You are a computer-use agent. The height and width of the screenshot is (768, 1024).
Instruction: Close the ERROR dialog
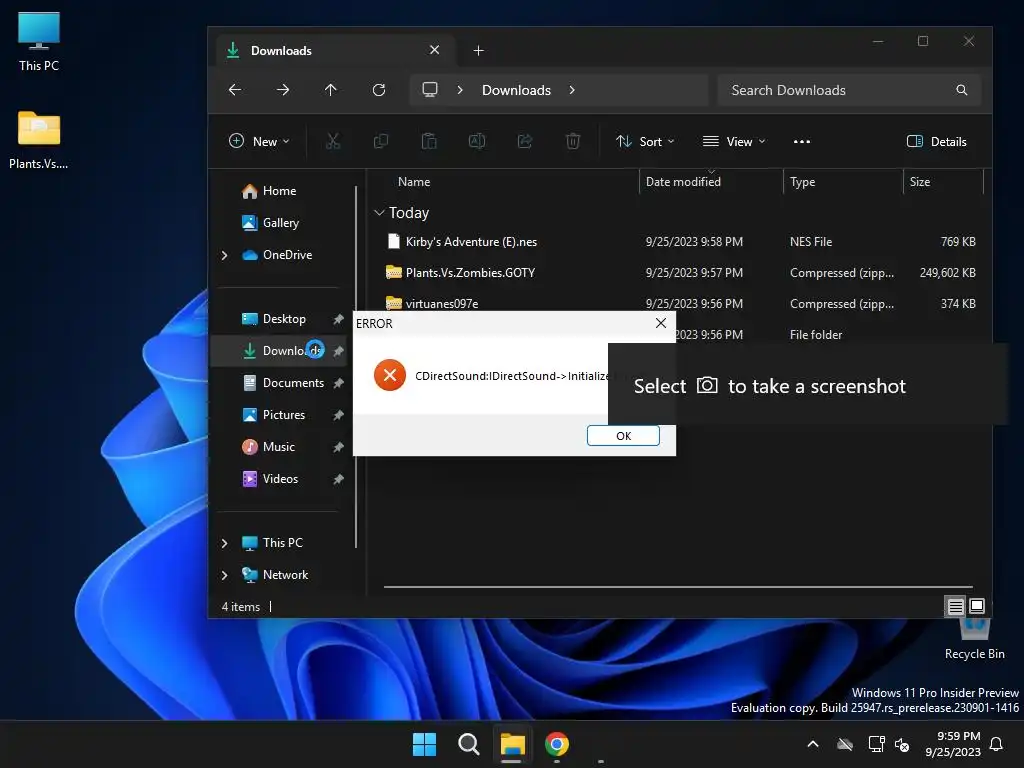tap(661, 323)
